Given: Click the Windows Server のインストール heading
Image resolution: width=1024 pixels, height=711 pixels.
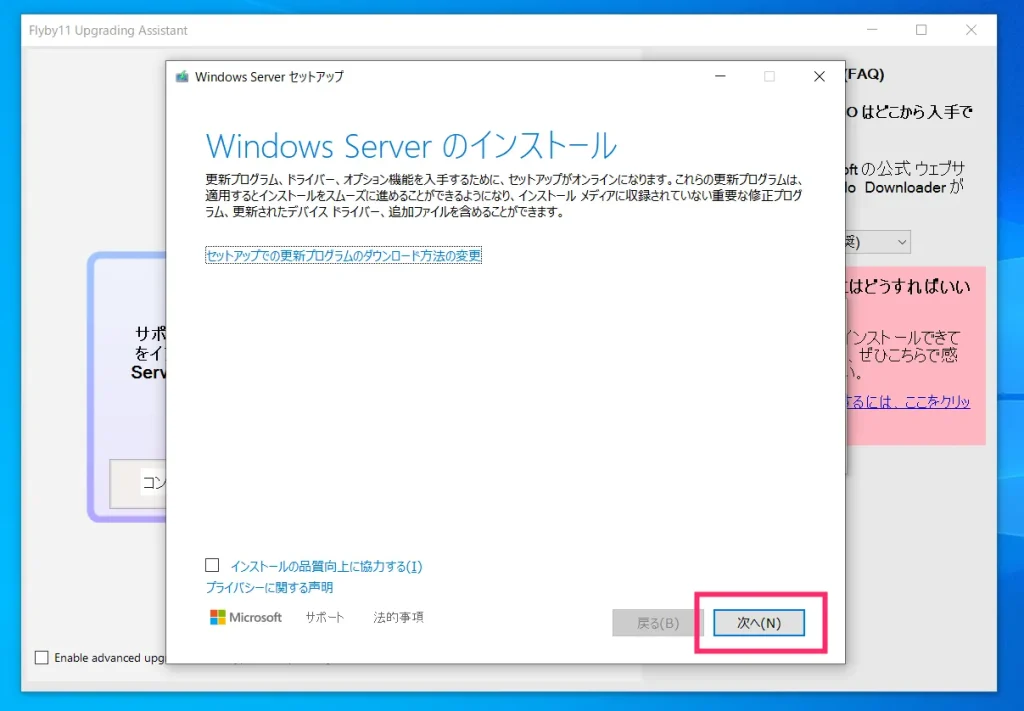Looking at the screenshot, I should pos(411,146).
